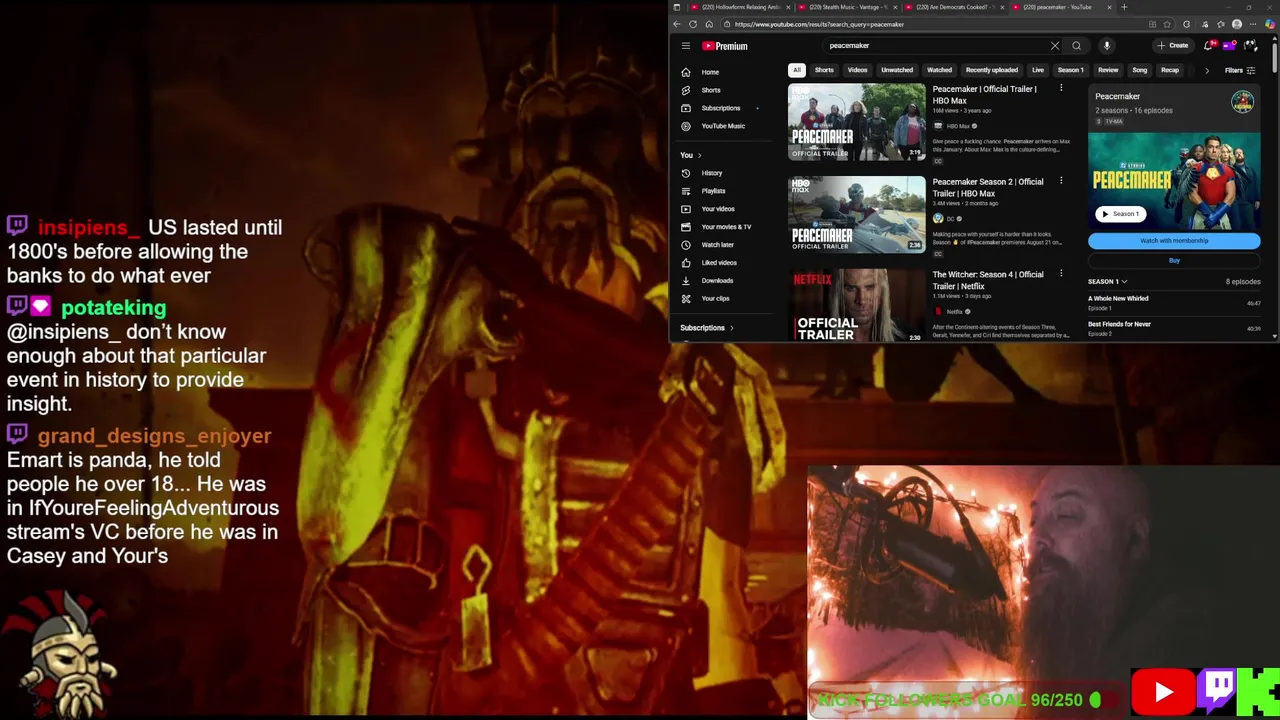Select the Recently uploaded filter chip
Viewport: 1280px width, 720px height.
992,70
